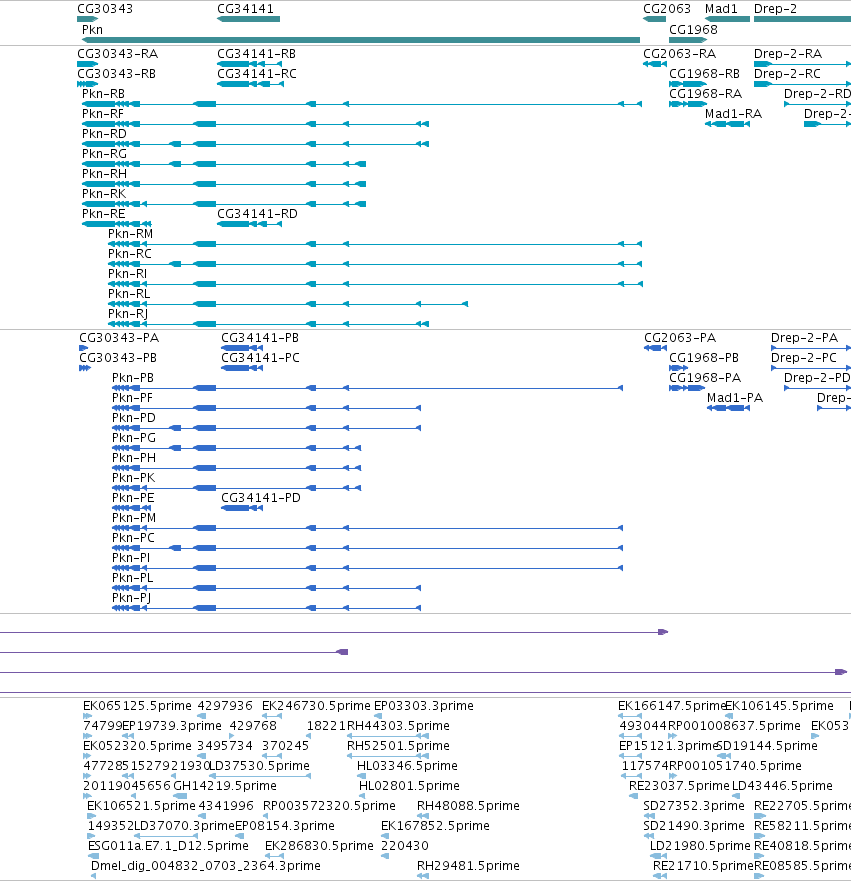Select EST label SD27352.3prime
851x881 pixels.
tap(694, 806)
